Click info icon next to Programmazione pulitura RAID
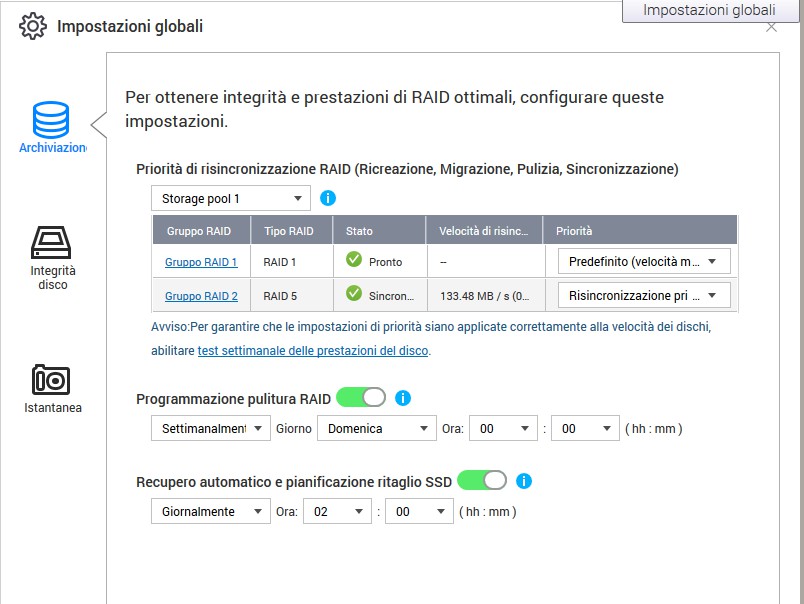 tap(403, 398)
